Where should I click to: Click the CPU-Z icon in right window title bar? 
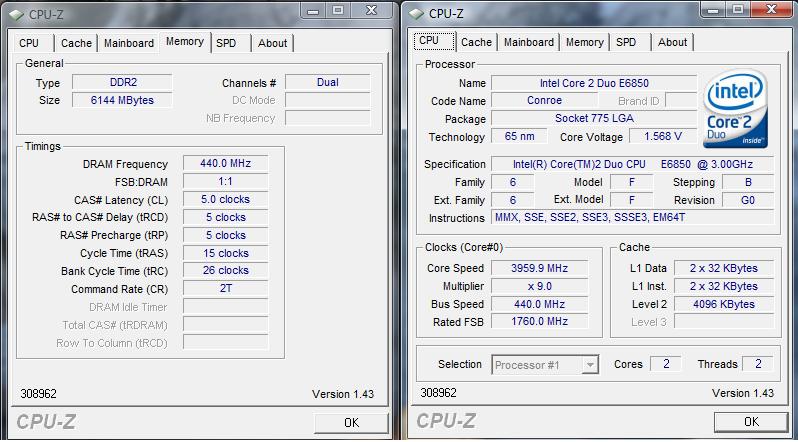tap(416, 14)
